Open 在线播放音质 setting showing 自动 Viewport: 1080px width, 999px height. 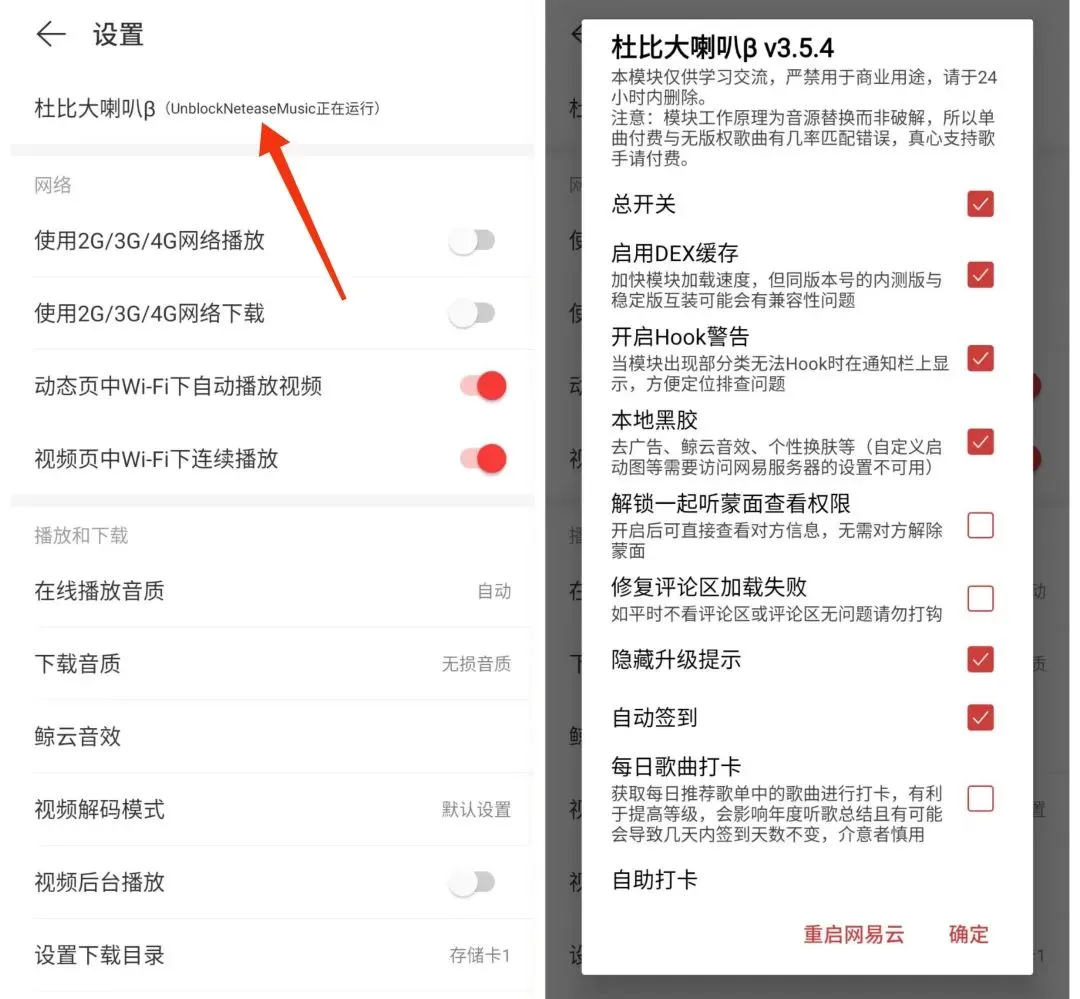click(273, 591)
